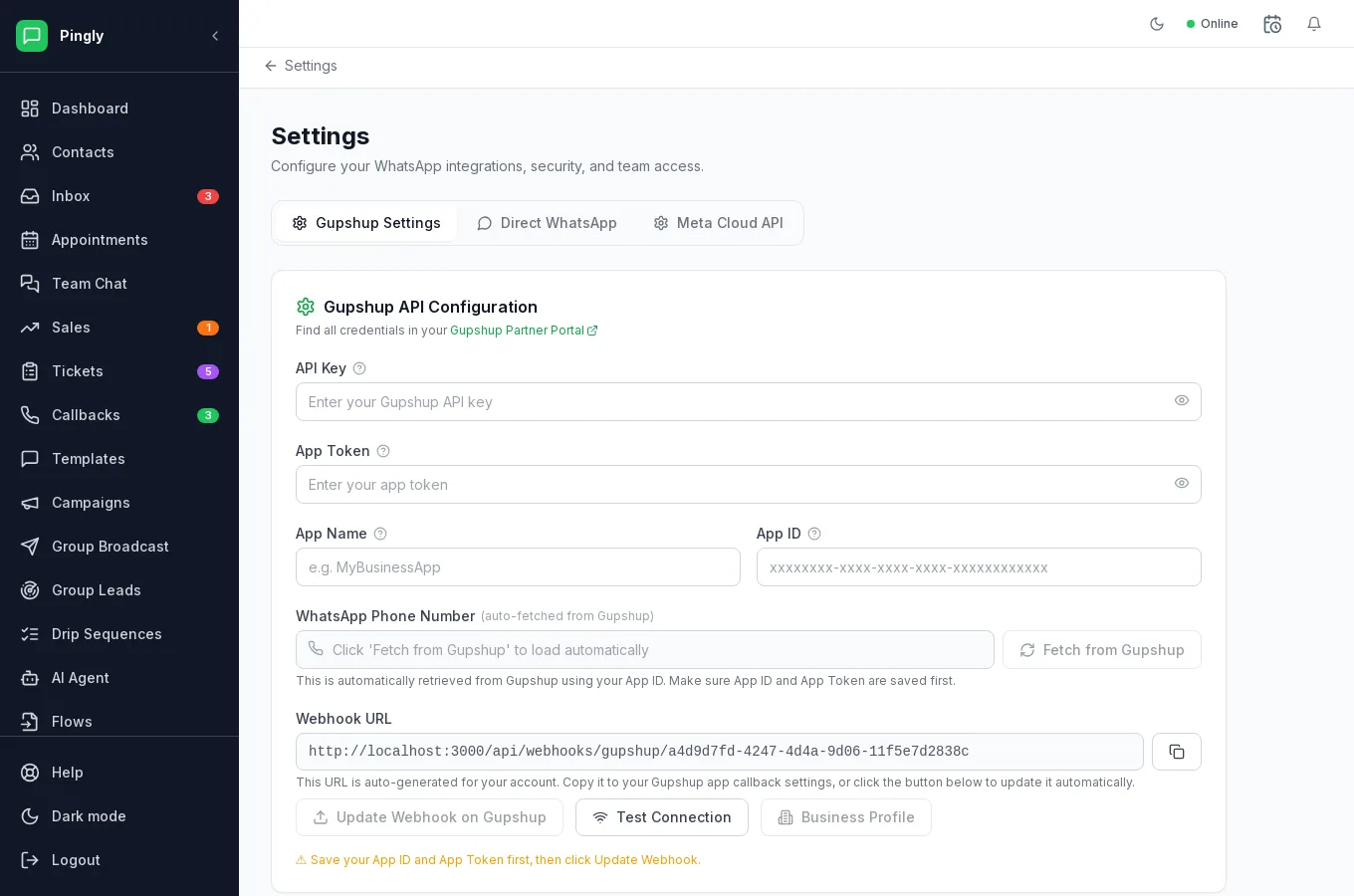Toggle Dark mode in the sidebar
Image resolution: width=1354 pixels, height=896 pixels.
click(x=119, y=816)
